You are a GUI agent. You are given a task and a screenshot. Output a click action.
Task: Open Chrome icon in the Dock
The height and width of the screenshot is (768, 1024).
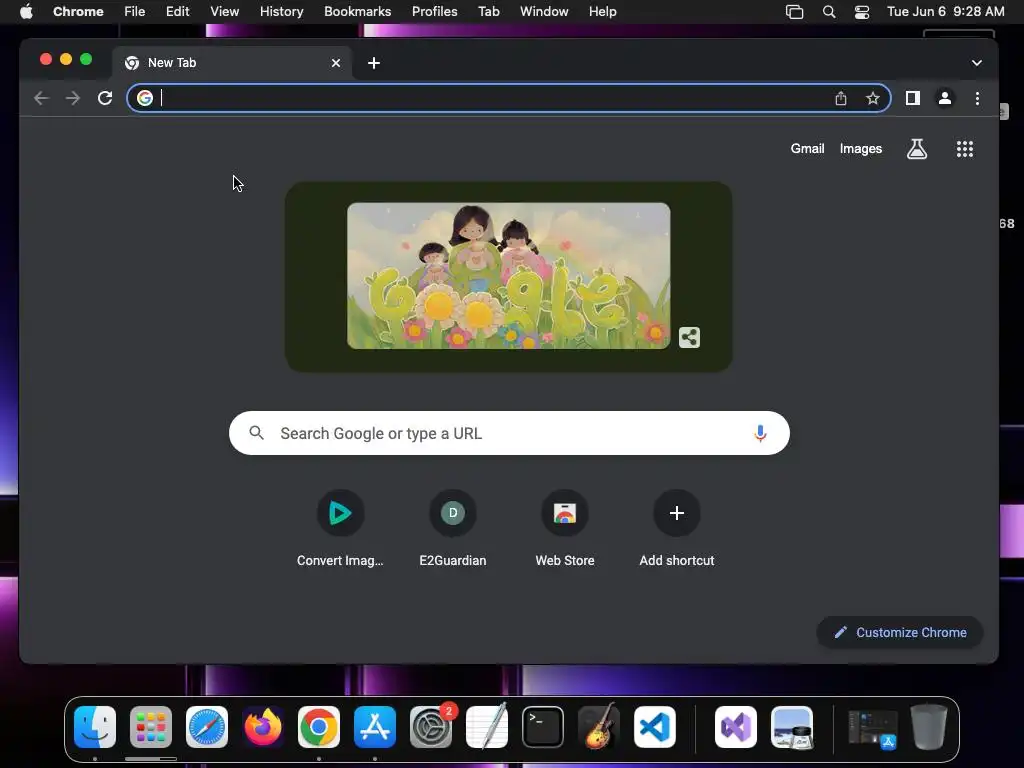pos(319,727)
